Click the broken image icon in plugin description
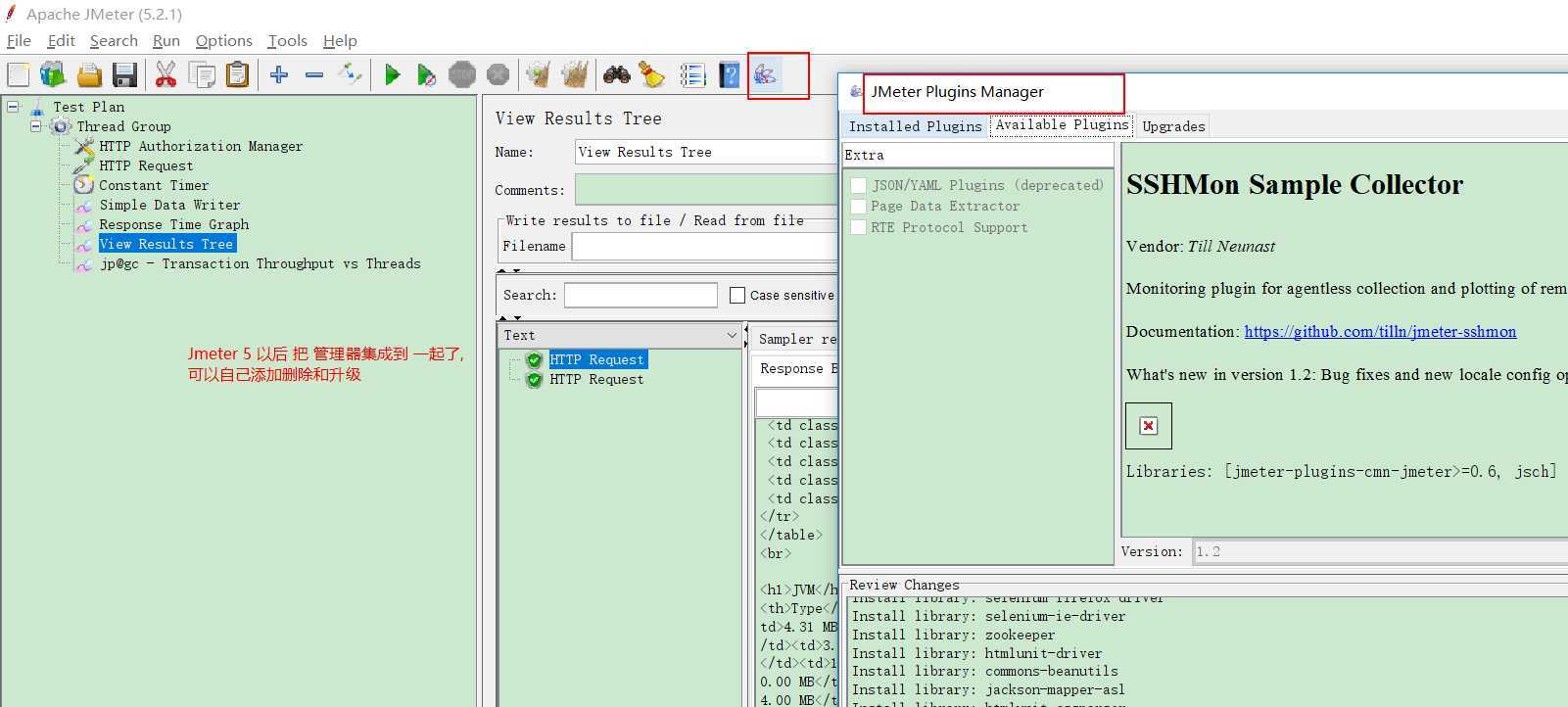Image resolution: width=1568 pixels, height=707 pixels. pos(1149,426)
